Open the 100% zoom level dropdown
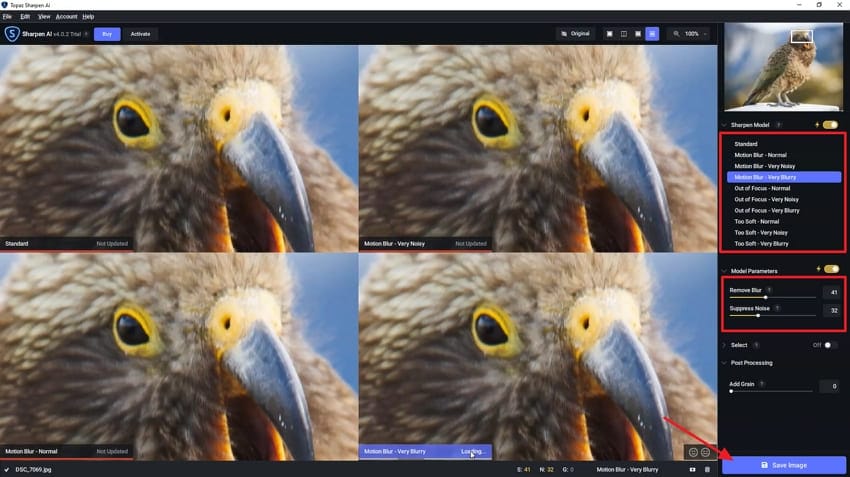 [696, 34]
